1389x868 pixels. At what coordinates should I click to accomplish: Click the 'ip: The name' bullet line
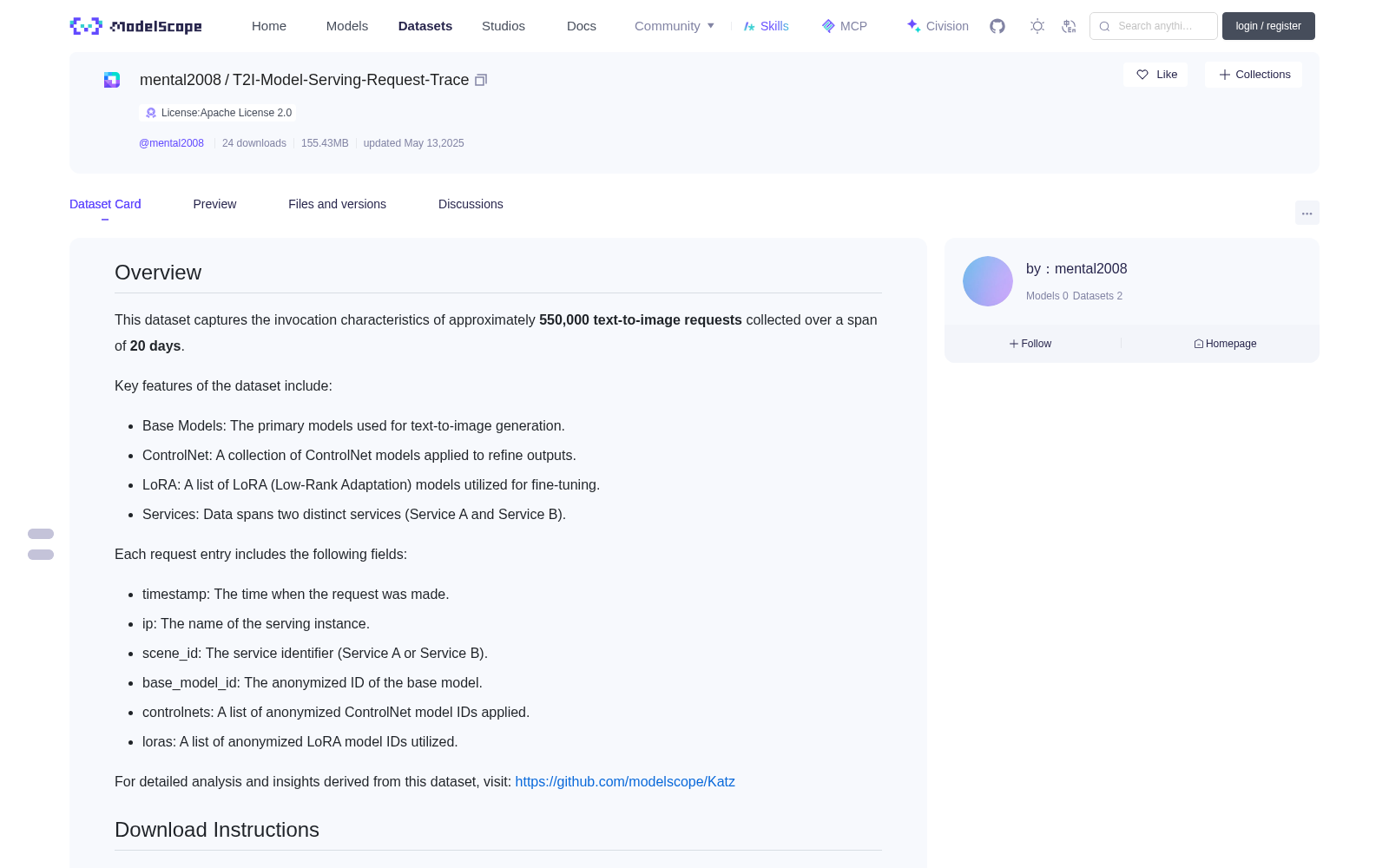256,624
